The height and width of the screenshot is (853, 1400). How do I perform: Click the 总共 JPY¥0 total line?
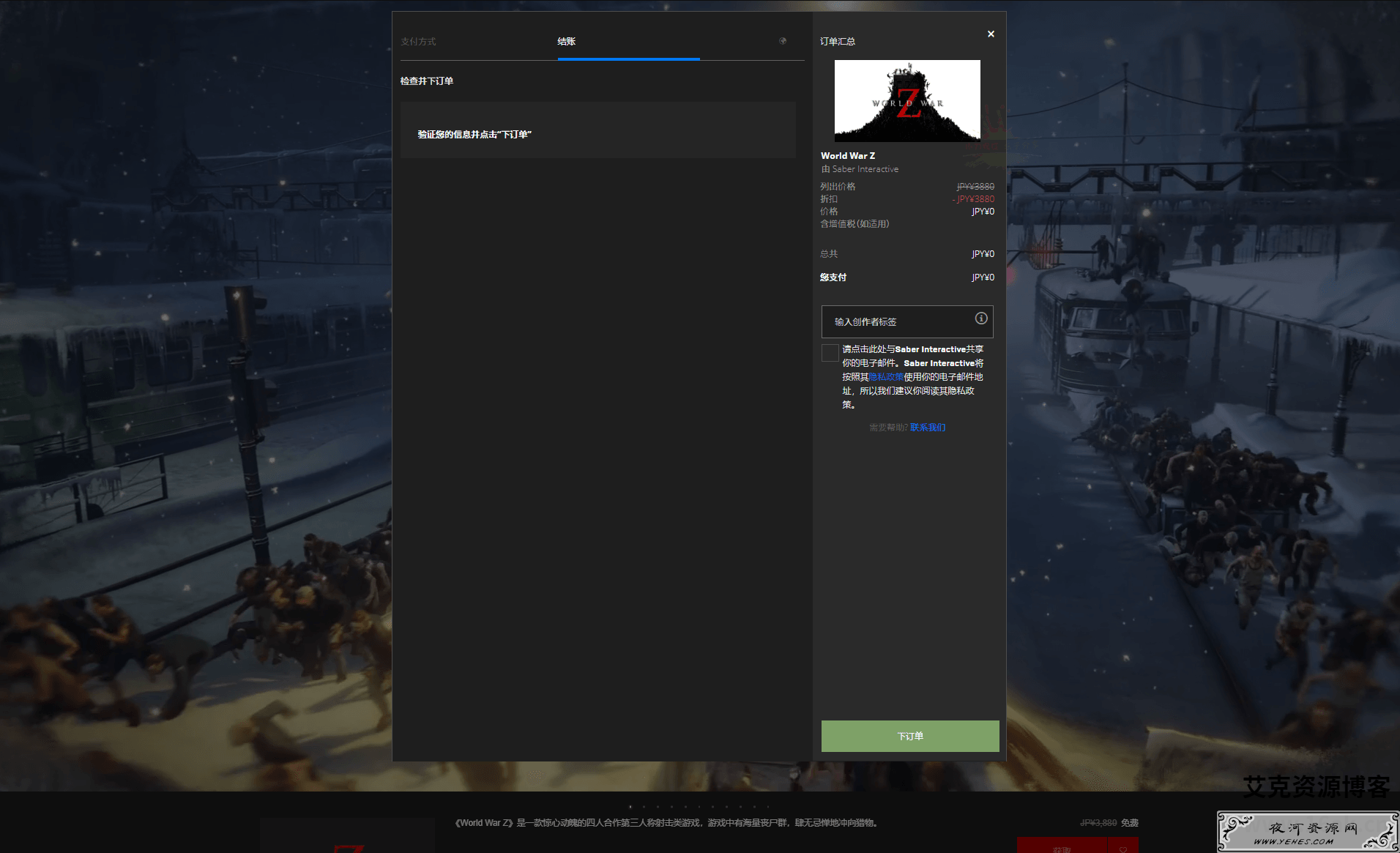tap(907, 254)
